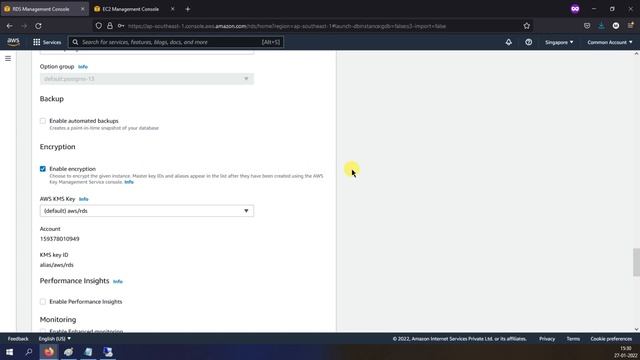Click the search magnifier in AWS search bar
Screen dimensions: 640x360
click(x=75, y=42)
